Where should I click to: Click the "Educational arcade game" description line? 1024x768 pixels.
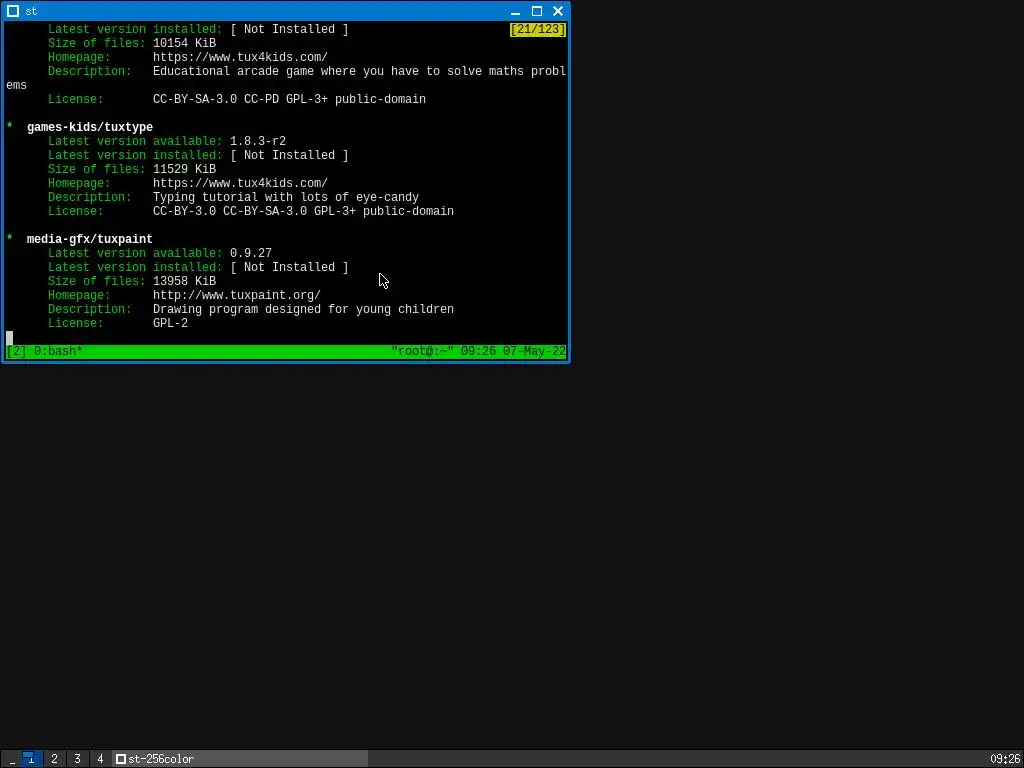click(359, 71)
